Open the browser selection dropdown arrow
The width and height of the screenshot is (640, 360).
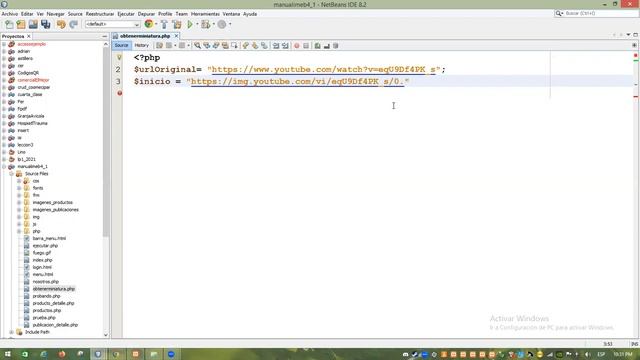coord(156,24)
